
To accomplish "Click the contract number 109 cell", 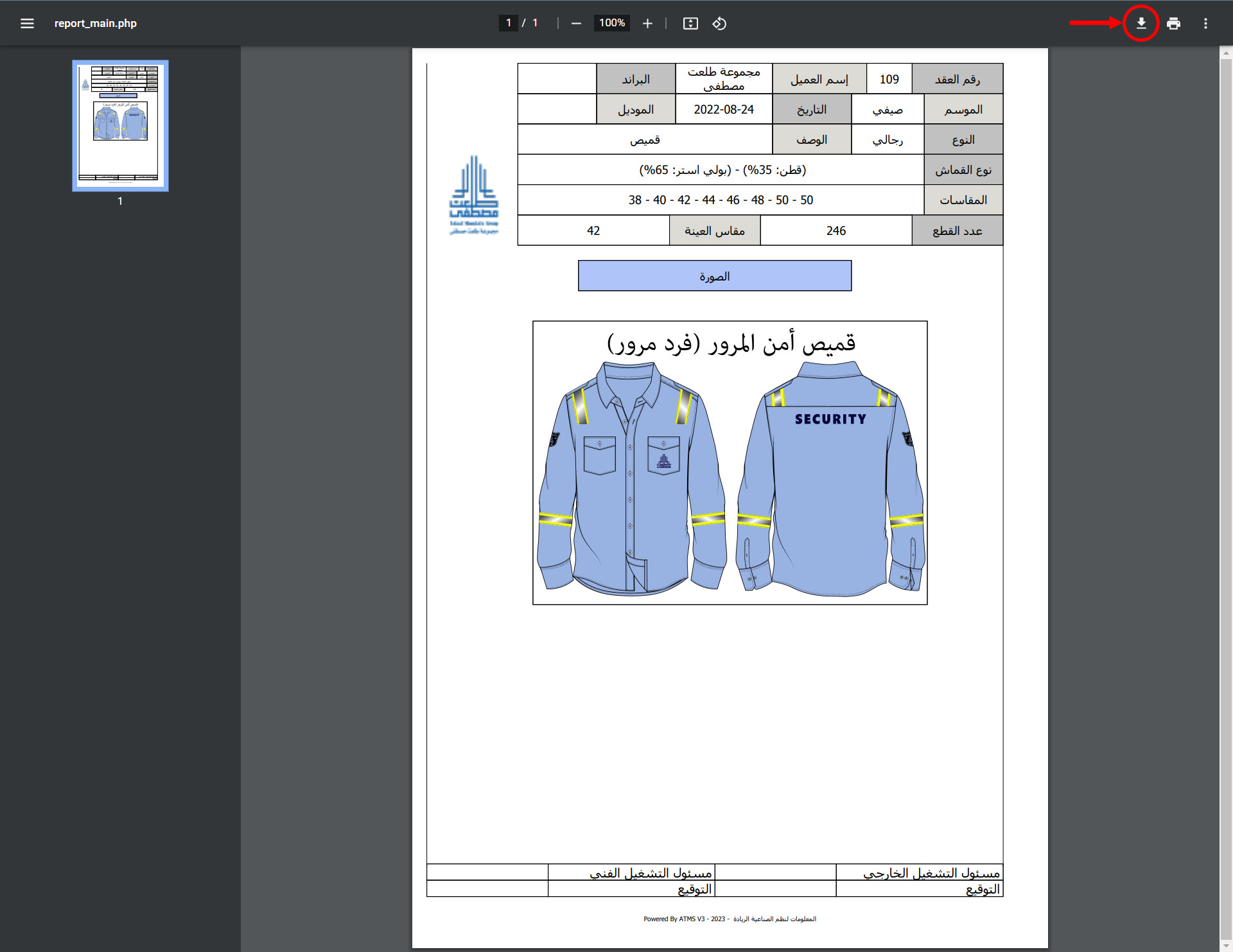I will coord(889,79).
